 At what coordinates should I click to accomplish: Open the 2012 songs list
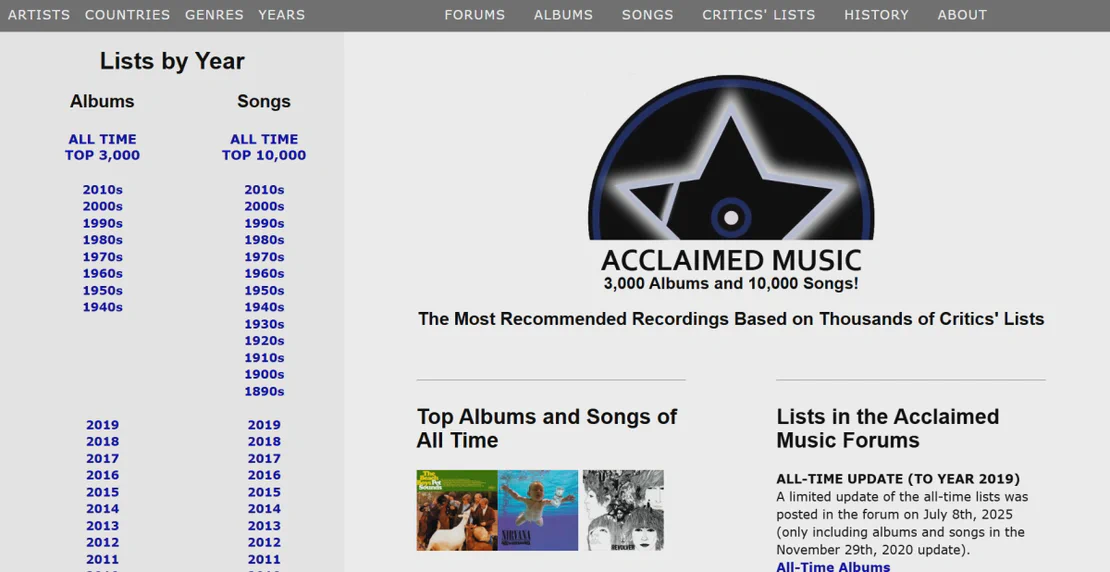coord(264,542)
